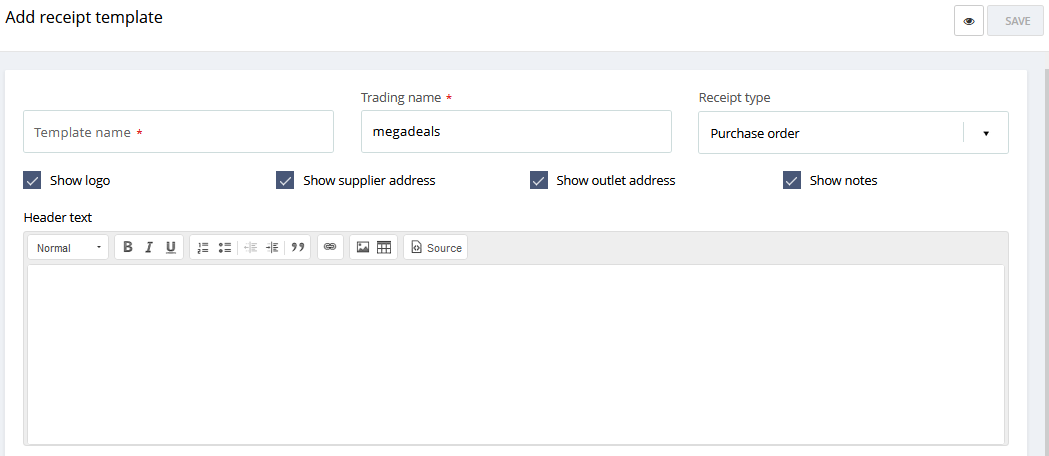Toggle bold formatting in header editor
The height and width of the screenshot is (456, 1049).
click(x=128, y=247)
